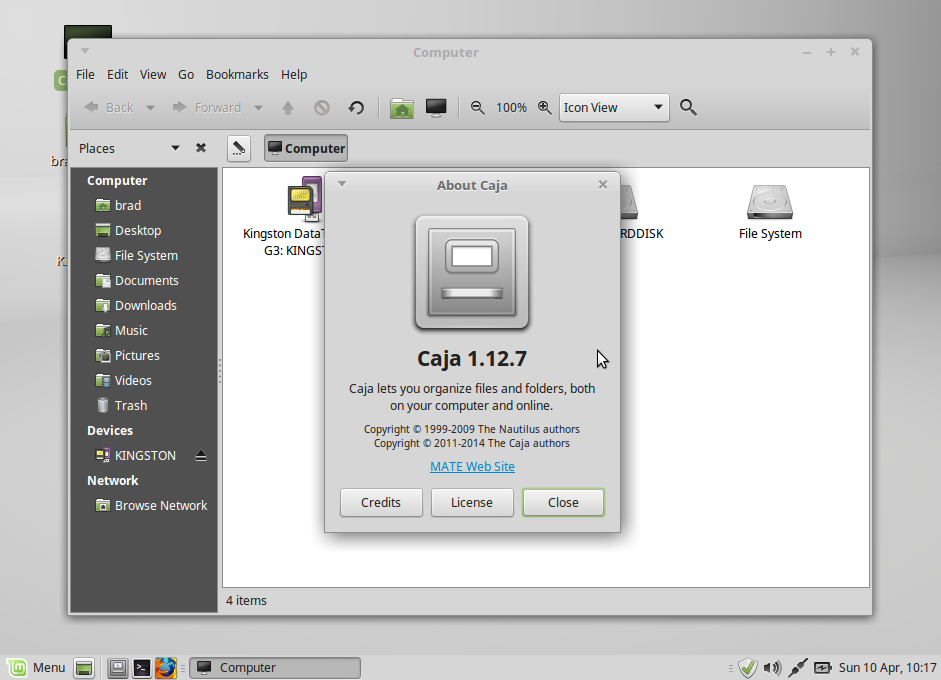Click the Caja file cabinet logo
The image size is (941, 680).
[x=472, y=273]
